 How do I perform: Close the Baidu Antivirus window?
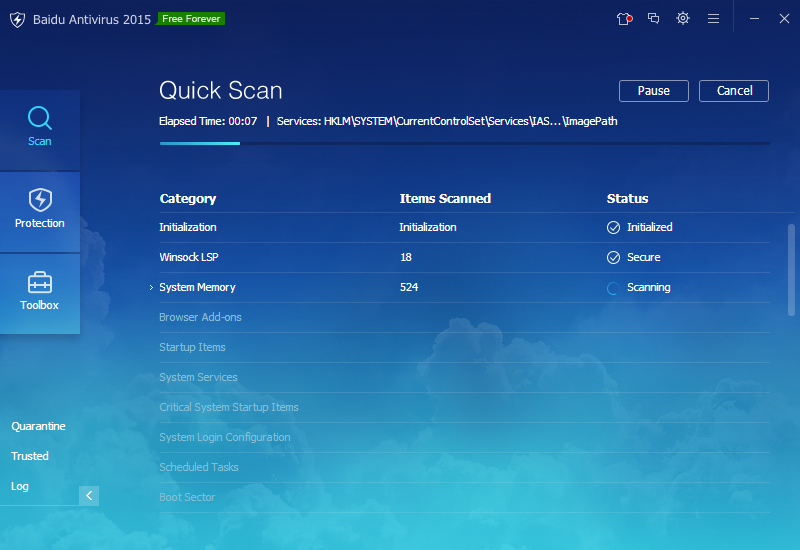[784, 19]
